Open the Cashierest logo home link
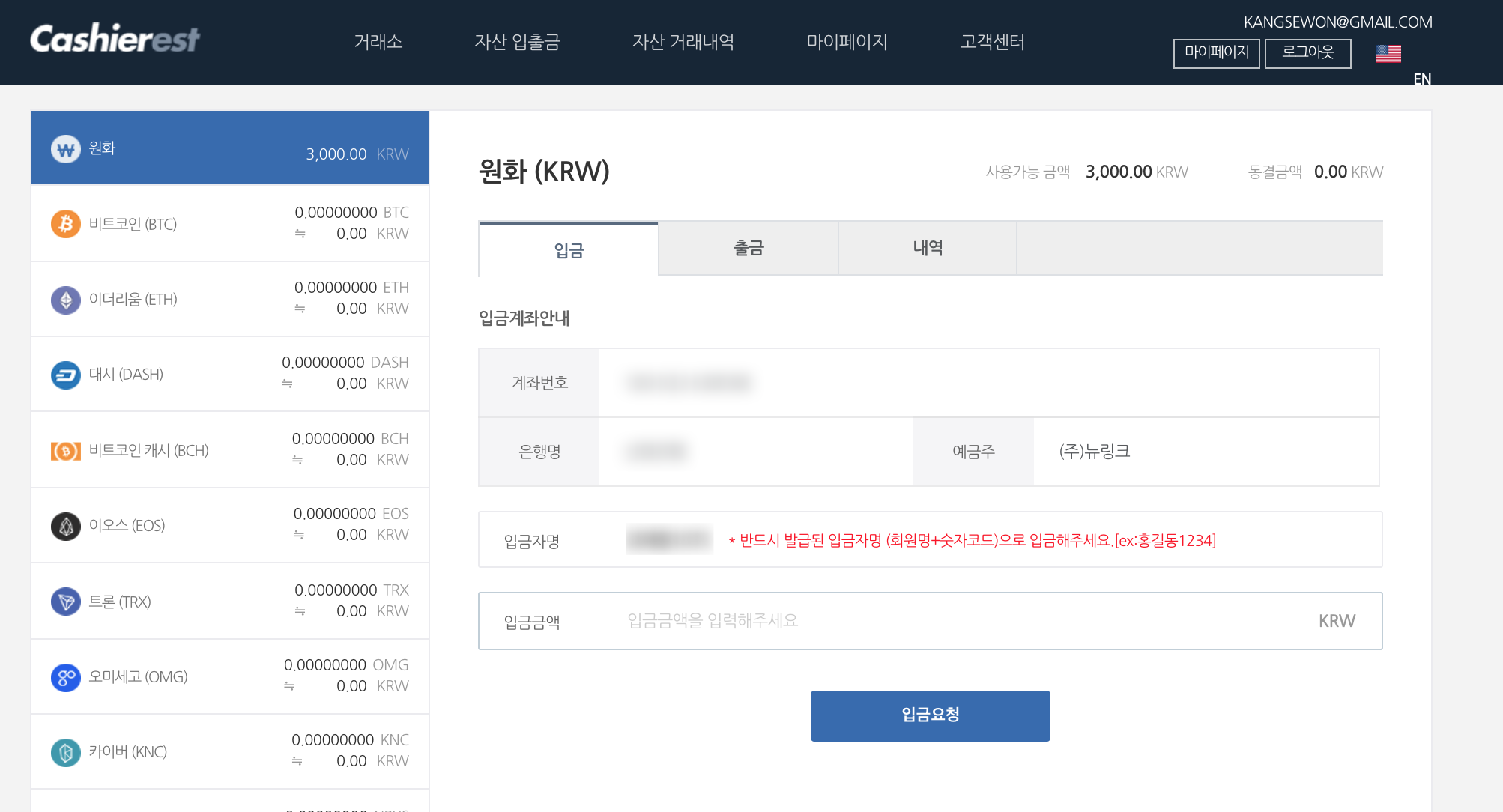 pos(115,39)
